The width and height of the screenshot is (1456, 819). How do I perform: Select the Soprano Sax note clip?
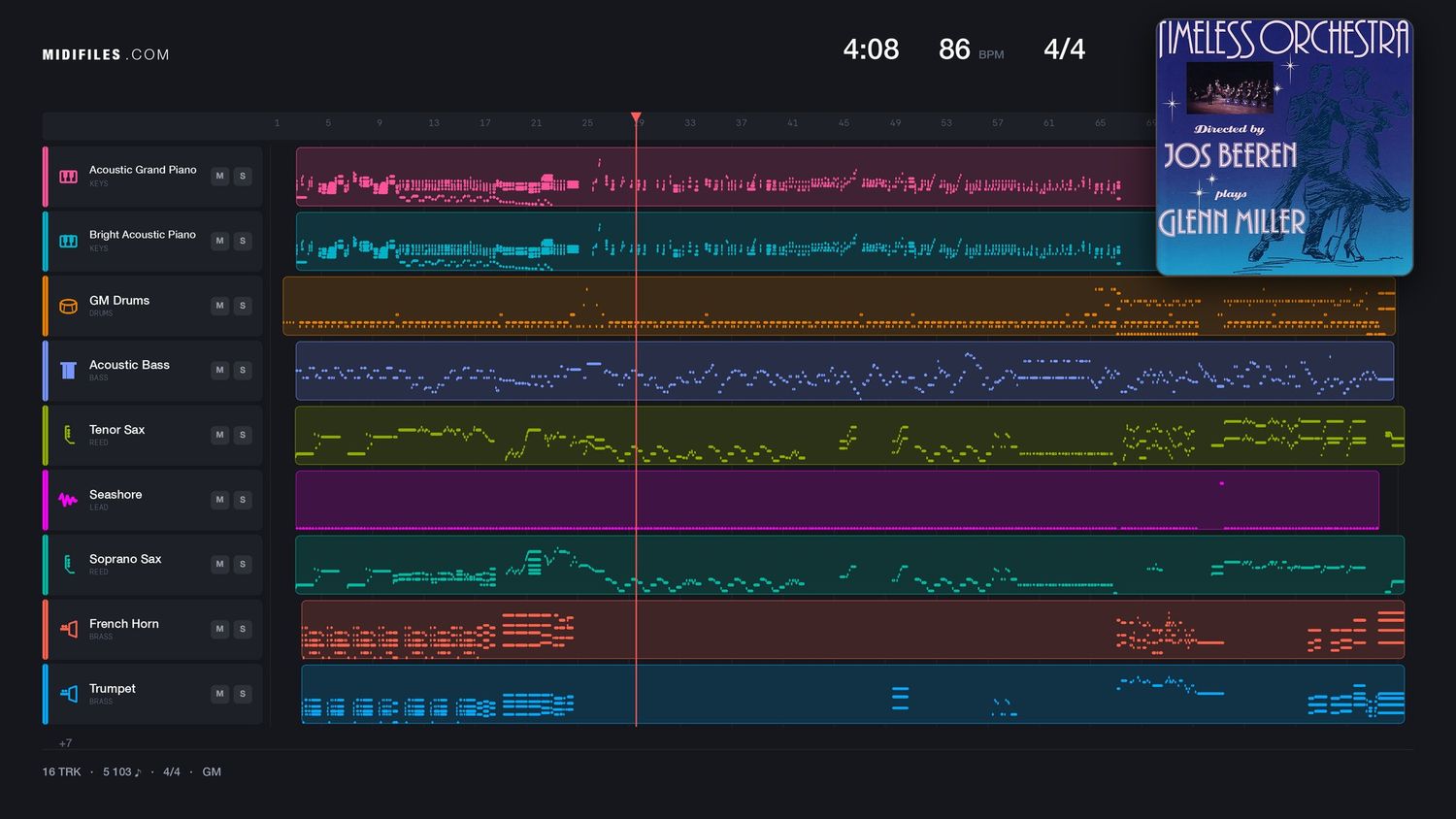tap(849, 565)
